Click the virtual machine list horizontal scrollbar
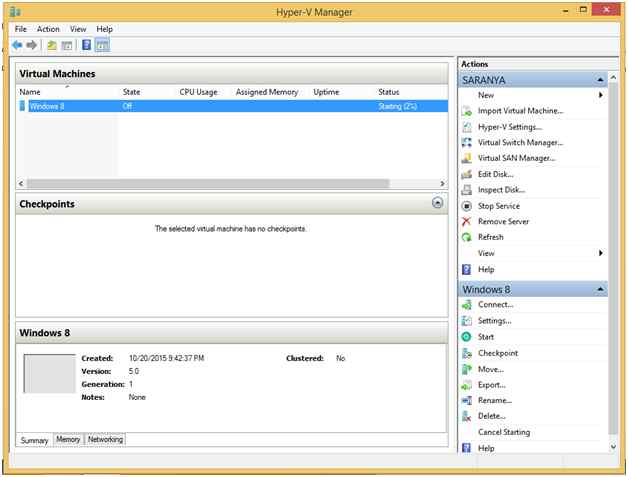The height and width of the screenshot is (477, 628). pyautogui.click(x=208, y=183)
